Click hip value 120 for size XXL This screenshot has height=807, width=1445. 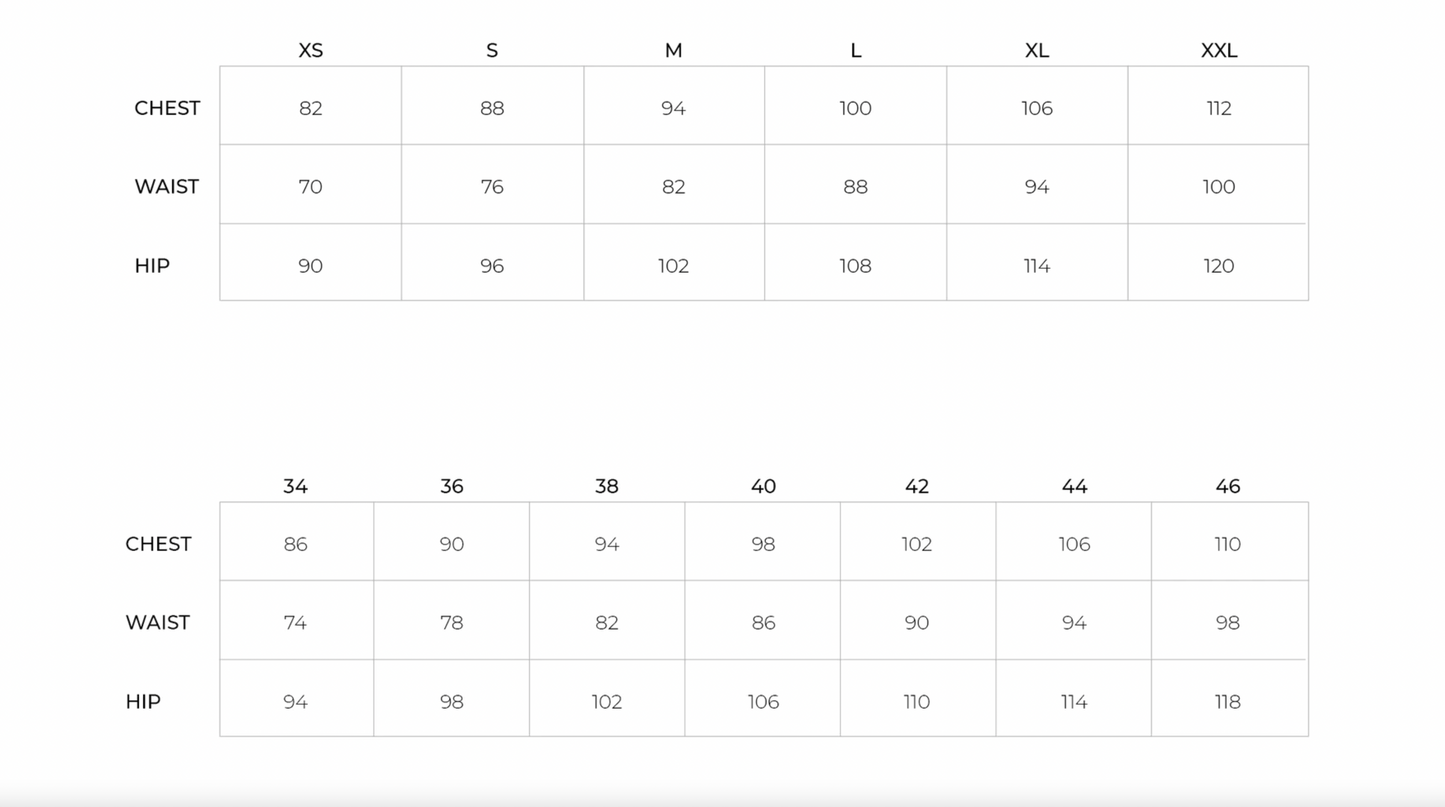point(1218,266)
